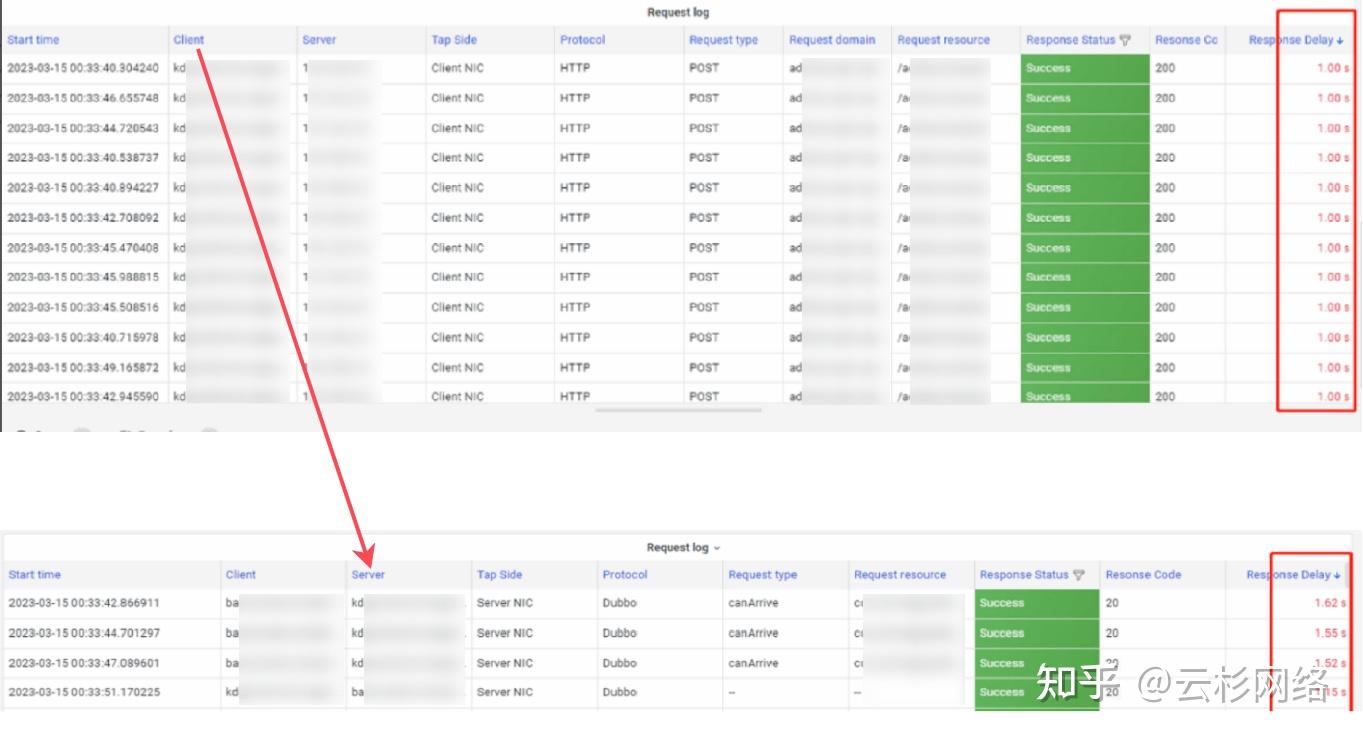1363x739 pixels.
Task: Click the Protocol header in upper table
Action: click(582, 40)
